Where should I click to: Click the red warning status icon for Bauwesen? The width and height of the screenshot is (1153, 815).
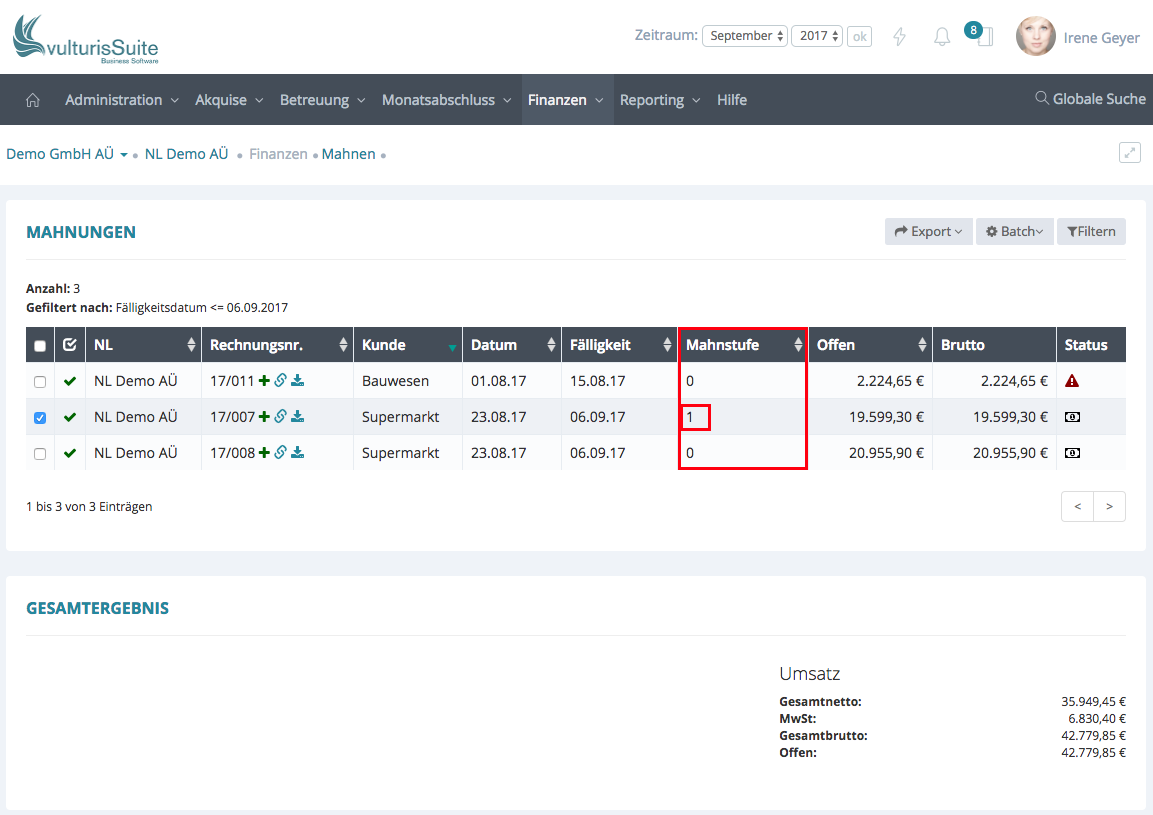click(1072, 381)
